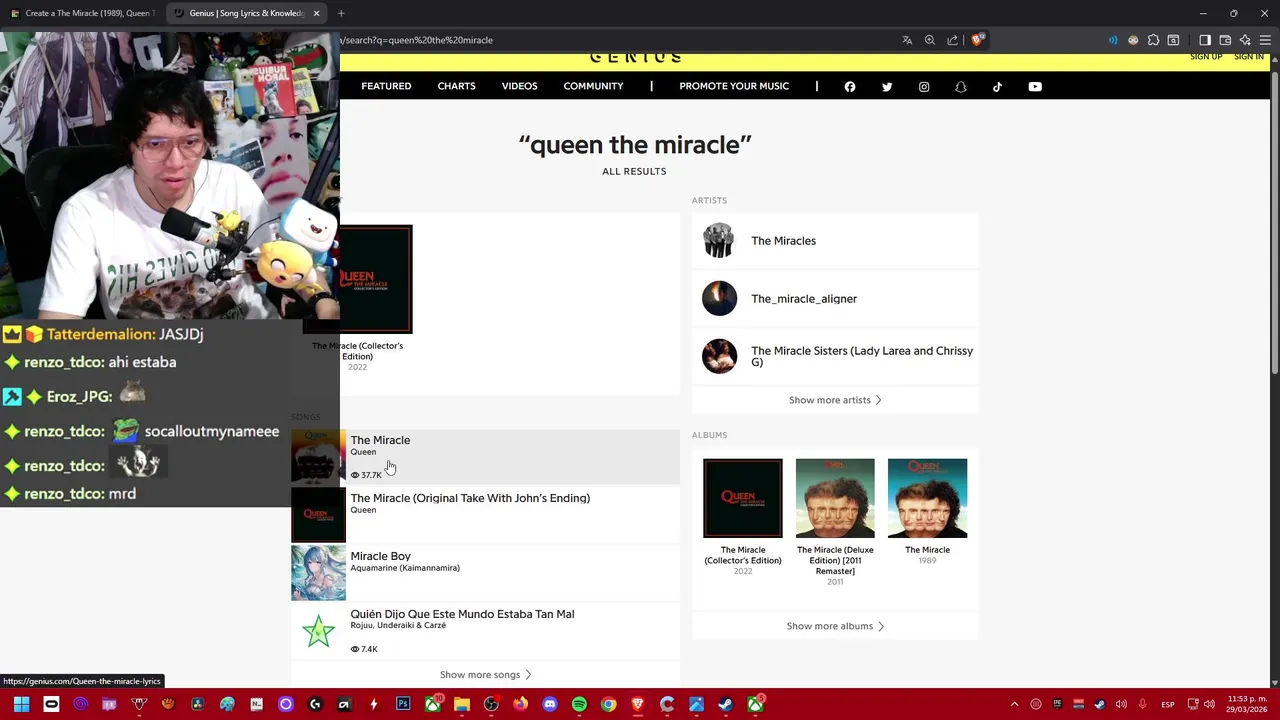Open CHARTS menu item
Screen dimensions: 1280x720
point(456,86)
